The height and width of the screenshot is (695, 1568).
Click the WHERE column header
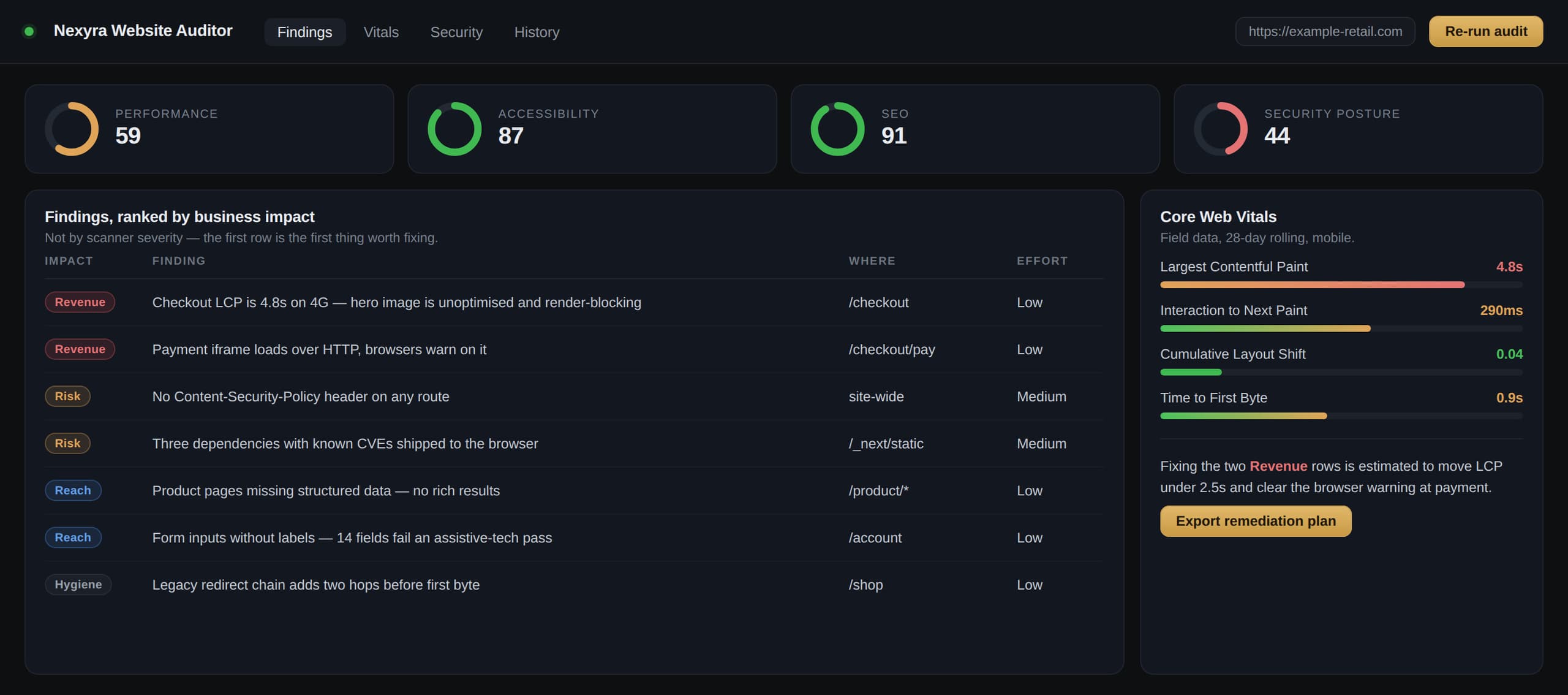coord(872,260)
